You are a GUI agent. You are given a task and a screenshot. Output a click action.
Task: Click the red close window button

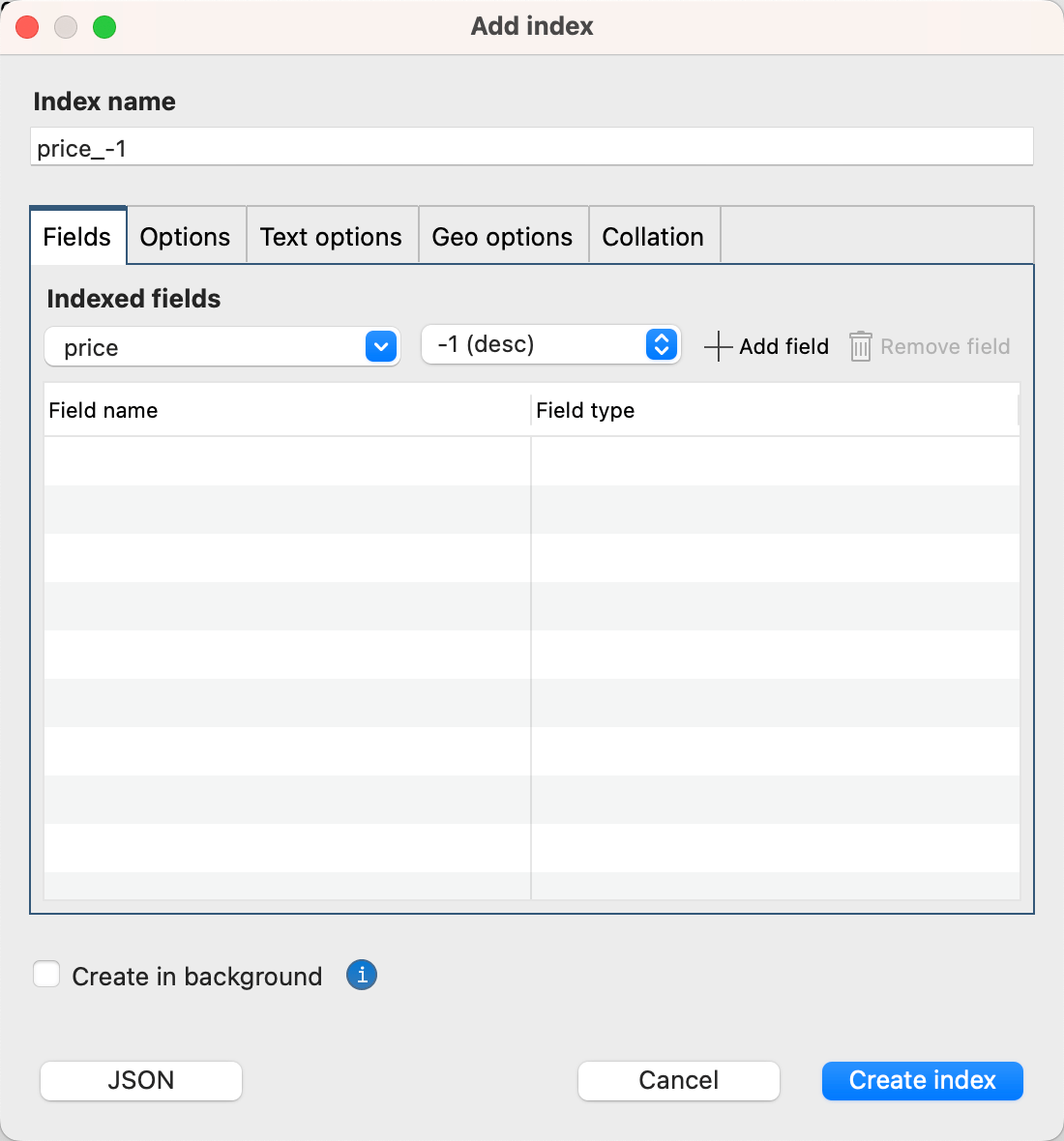coord(27,27)
